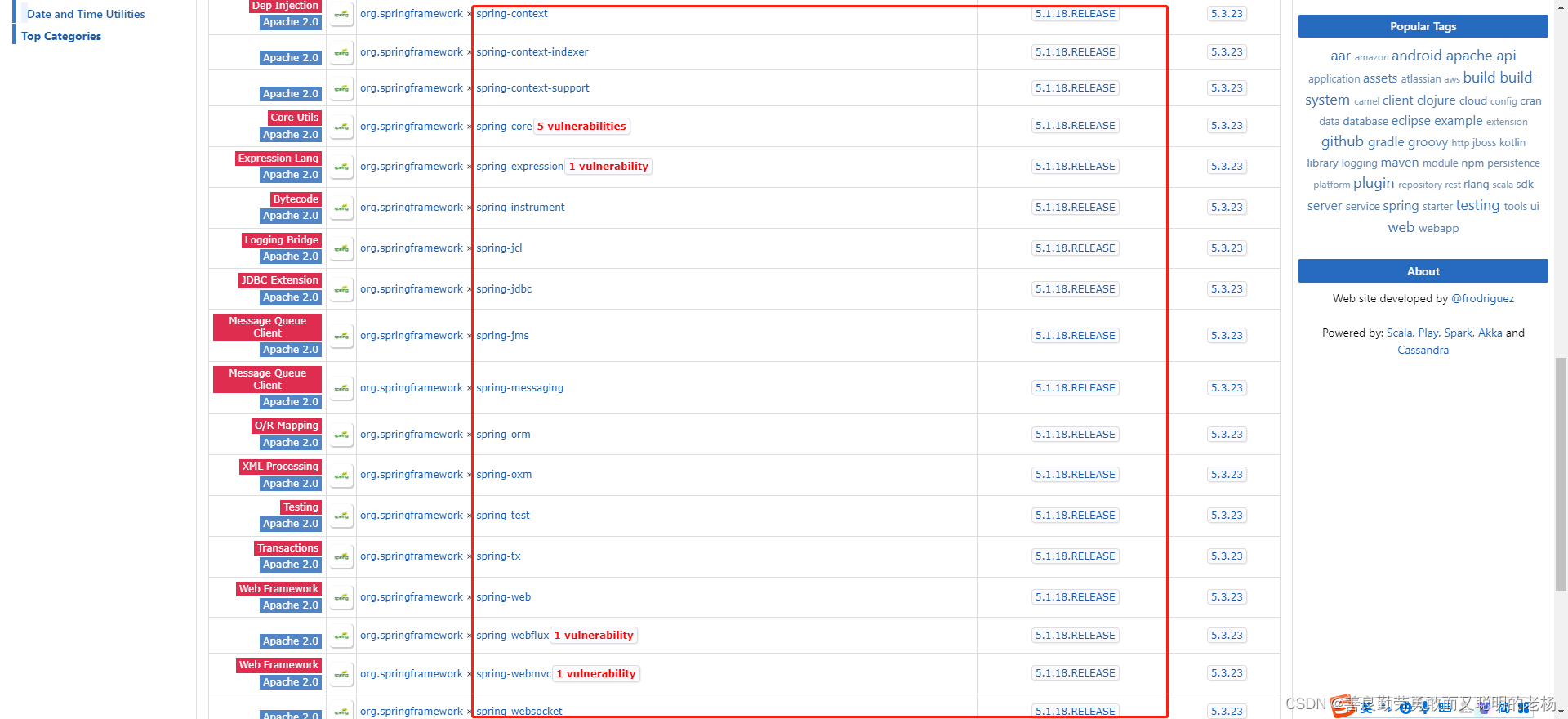This screenshot has height=719, width=1568.
Task: Click the Spring logo icon in spring-tx row
Action: (x=341, y=556)
